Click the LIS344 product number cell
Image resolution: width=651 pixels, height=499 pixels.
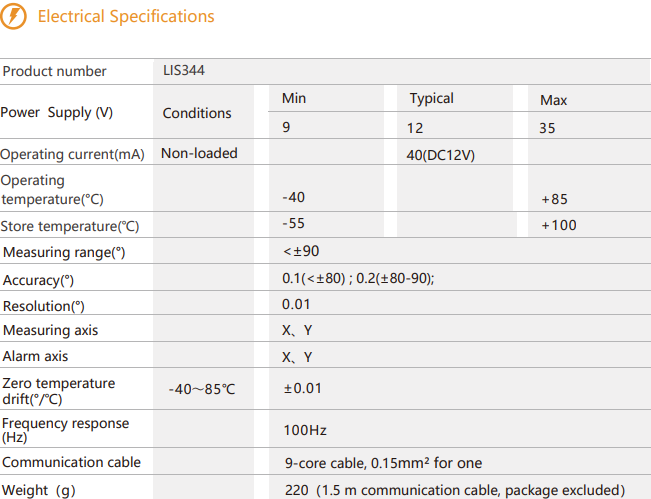(x=185, y=71)
